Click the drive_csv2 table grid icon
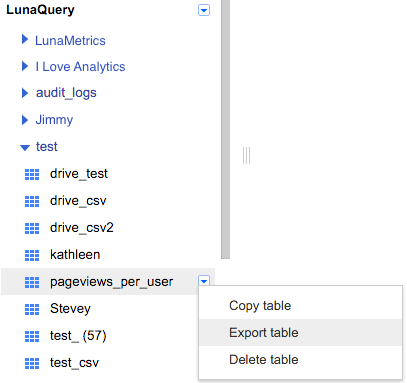Viewport: 407px width, 383px height. (x=32, y=228)
